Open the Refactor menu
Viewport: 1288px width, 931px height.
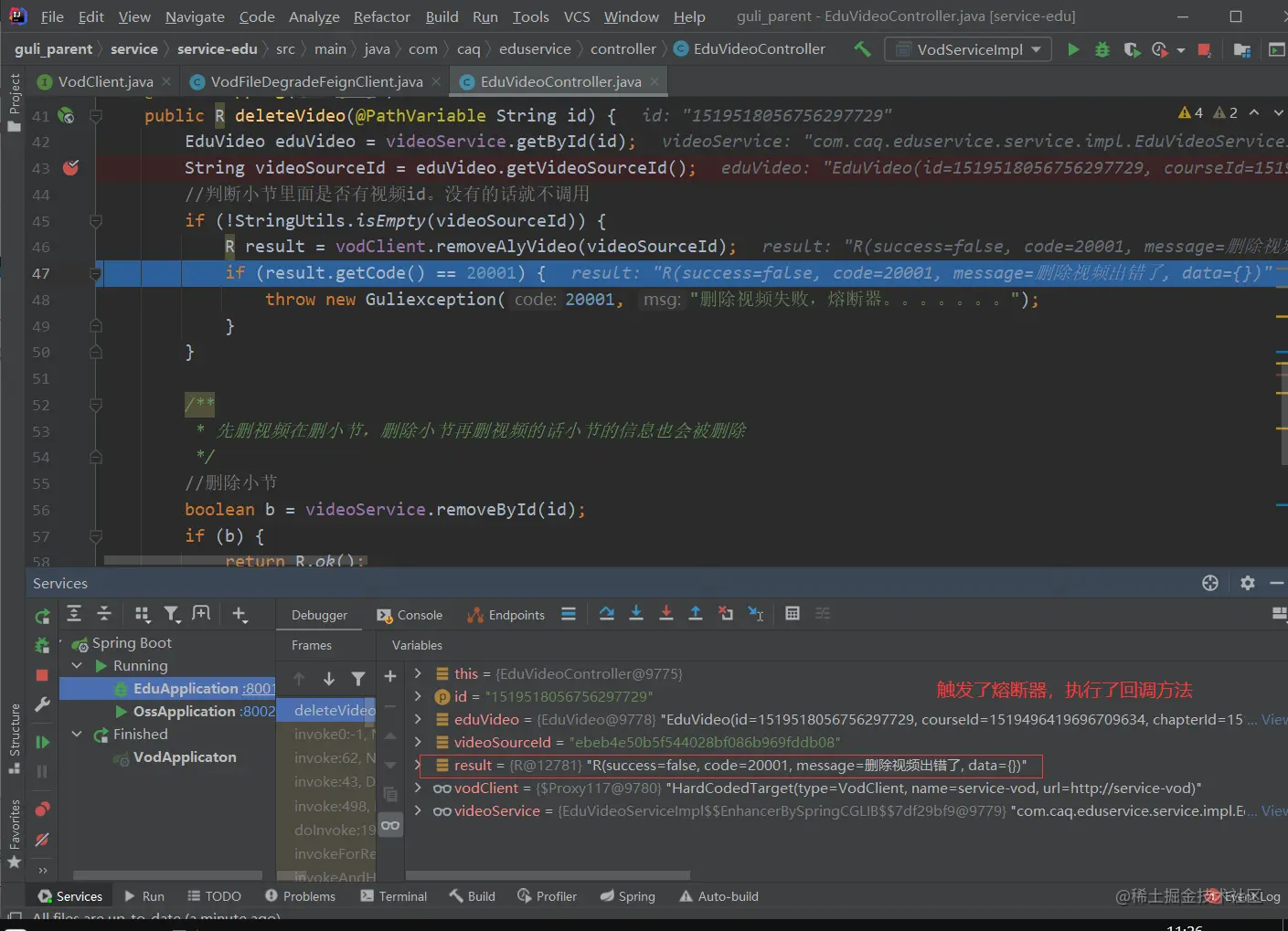click(x=382, y=16)
